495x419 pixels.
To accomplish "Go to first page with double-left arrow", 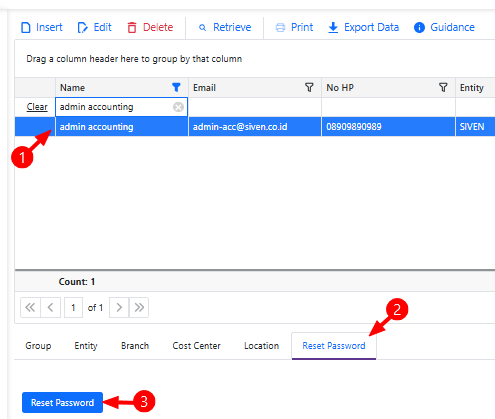I will tap(30, 307).
